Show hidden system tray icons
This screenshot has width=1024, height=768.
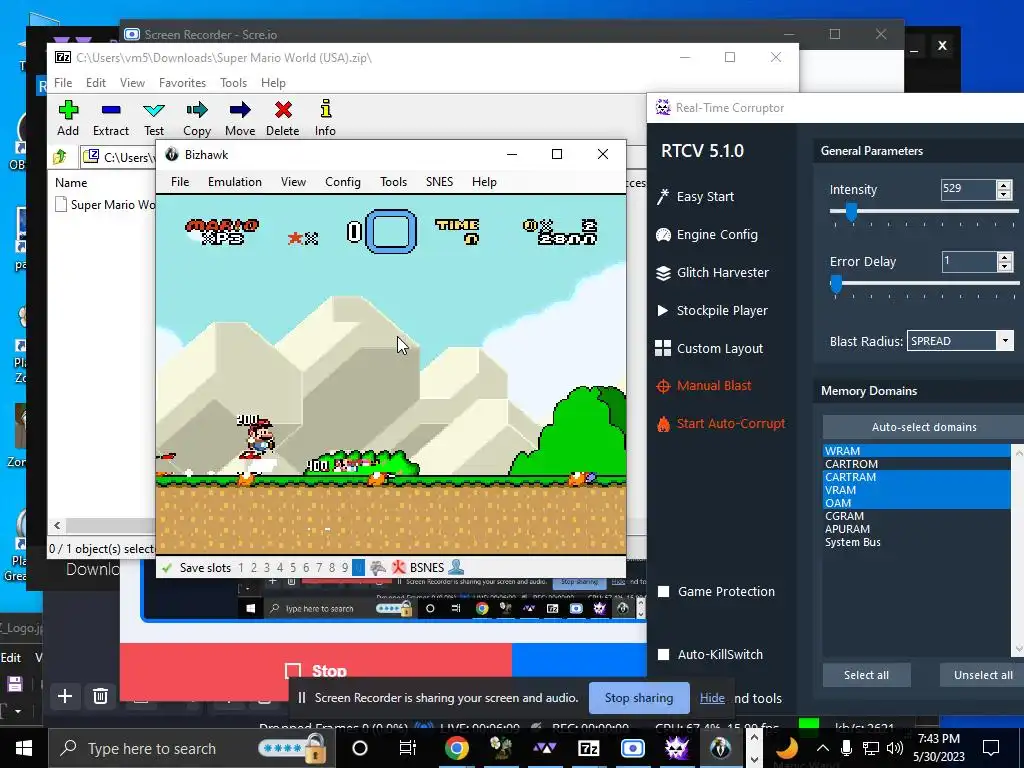click(823, 748)
